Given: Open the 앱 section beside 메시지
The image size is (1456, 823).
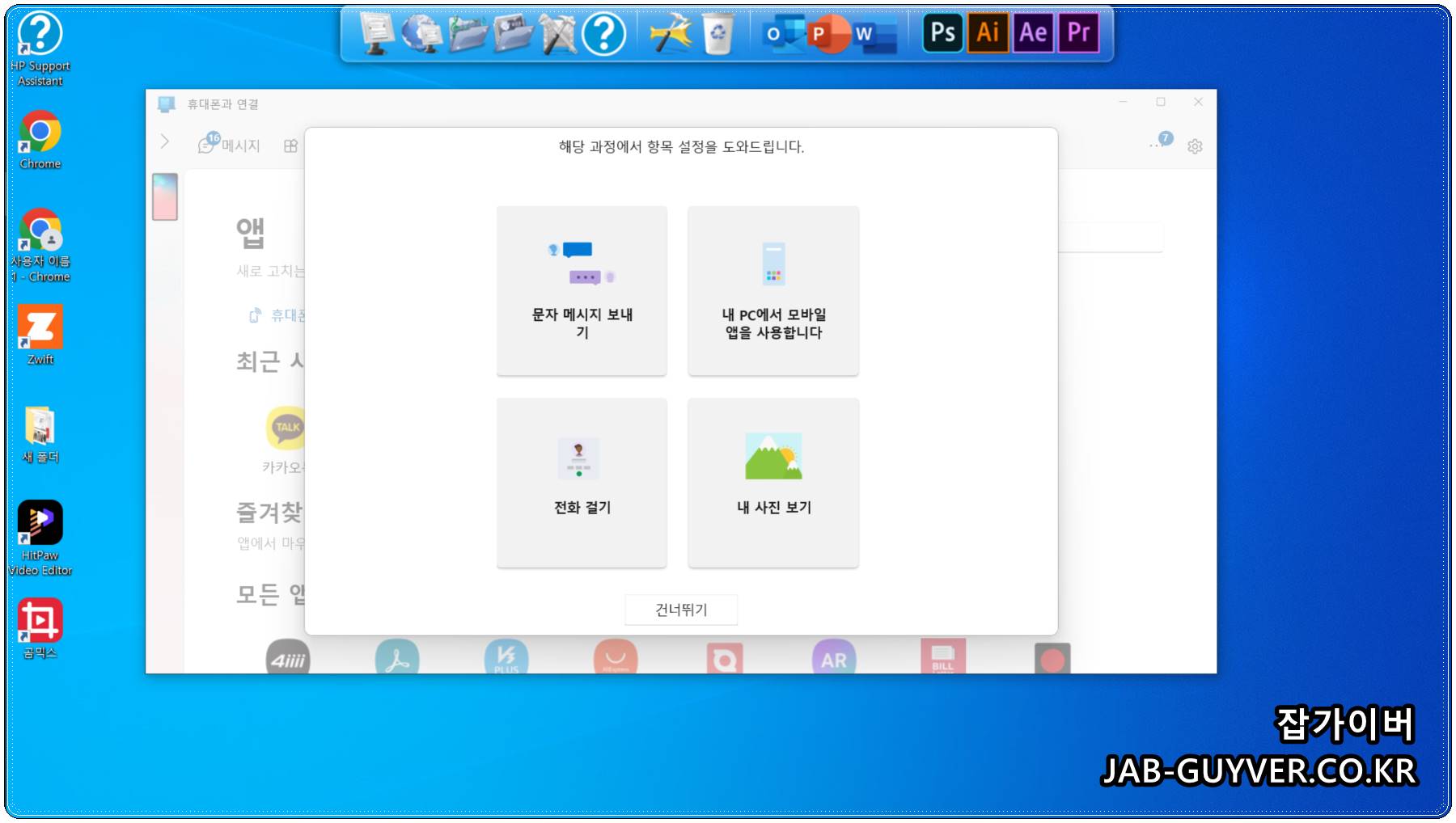Looking at the screenshot, I should tap(289, 144).
